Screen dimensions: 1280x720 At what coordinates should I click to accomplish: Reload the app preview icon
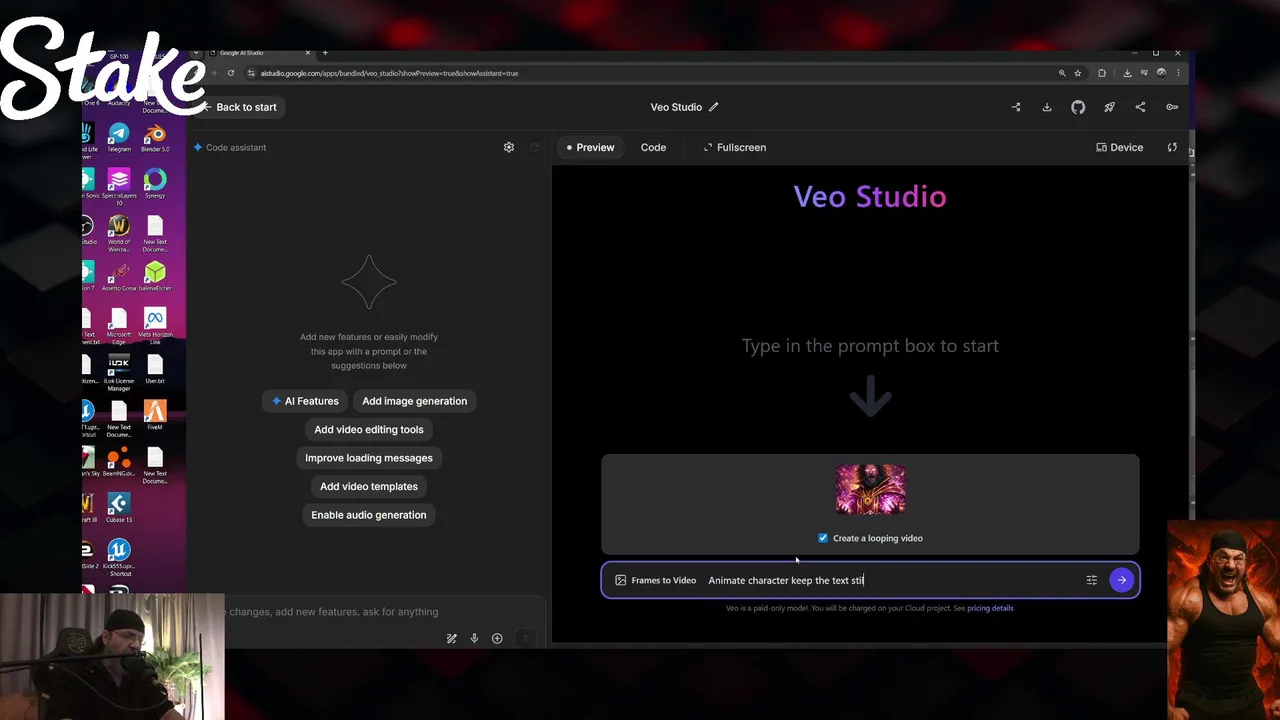tap(1172, 147)
